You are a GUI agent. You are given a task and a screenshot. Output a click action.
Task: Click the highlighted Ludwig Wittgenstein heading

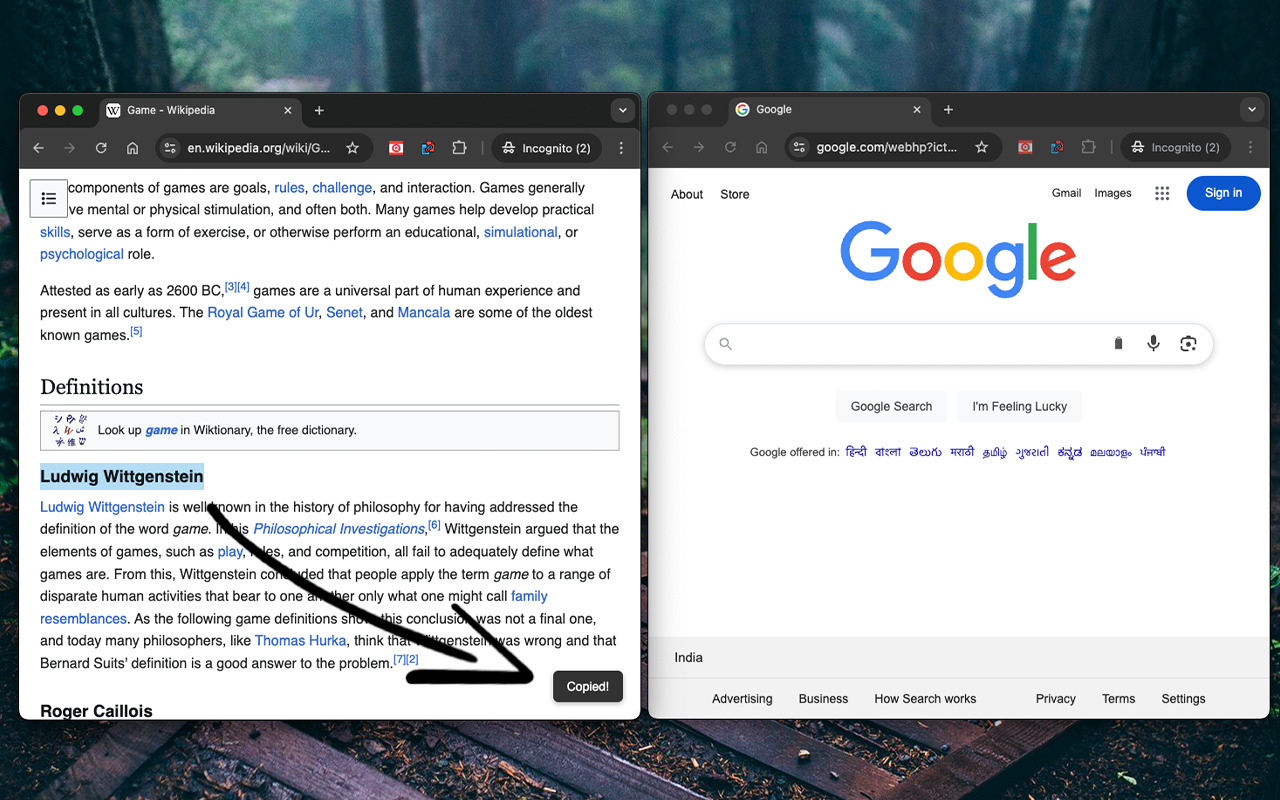[122, 477]
